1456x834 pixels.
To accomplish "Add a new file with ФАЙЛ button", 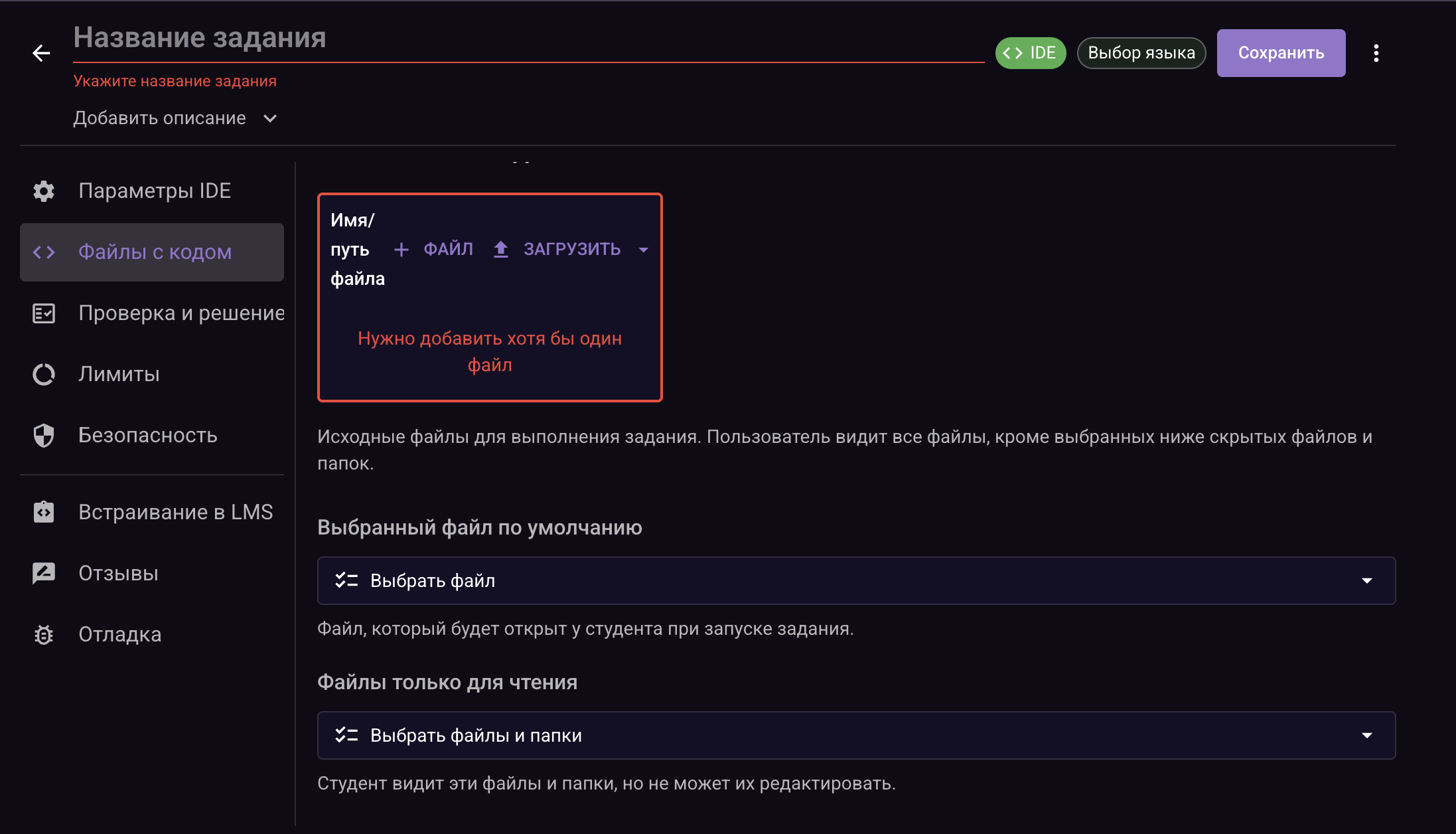I will click(433, 250).
